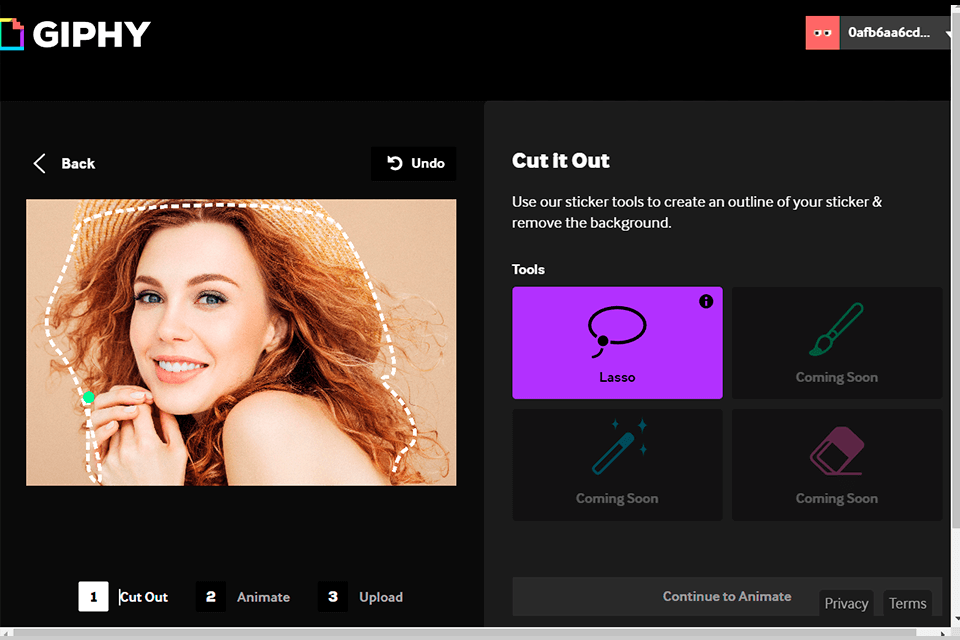Click the 'Tools' label
This screenshot has width=960, height=640.
coord(528,269)
